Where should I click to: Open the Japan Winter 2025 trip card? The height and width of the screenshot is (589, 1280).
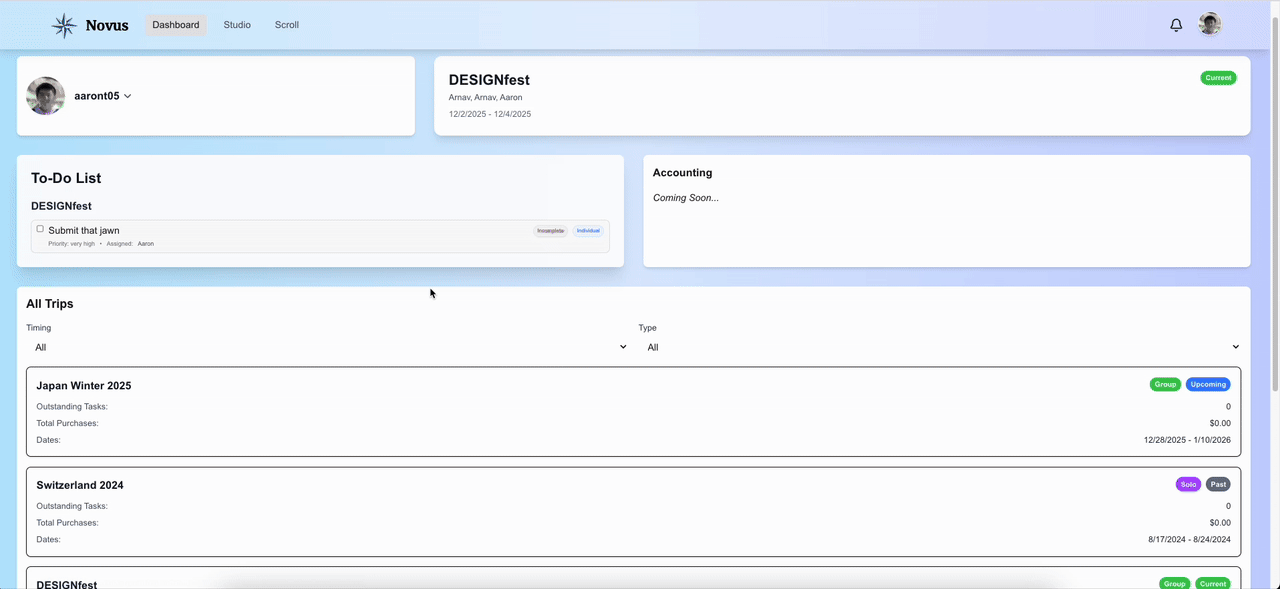click(x=632, y=412)
